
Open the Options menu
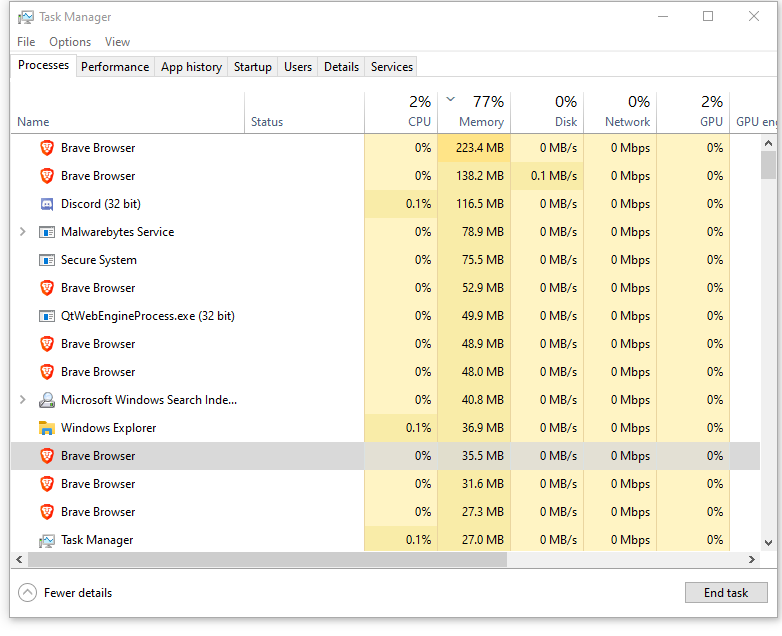(70, 42)
